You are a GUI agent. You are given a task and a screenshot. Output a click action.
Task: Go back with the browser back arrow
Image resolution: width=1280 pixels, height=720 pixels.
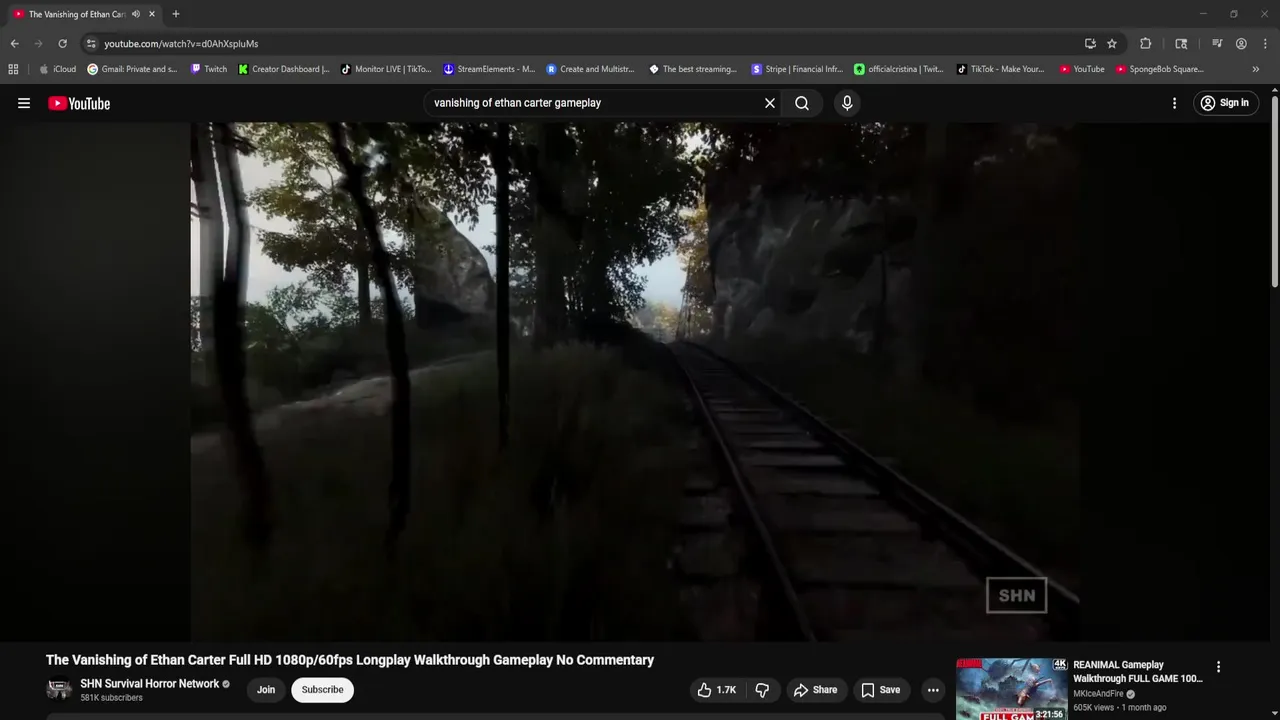tap(14, 44)
